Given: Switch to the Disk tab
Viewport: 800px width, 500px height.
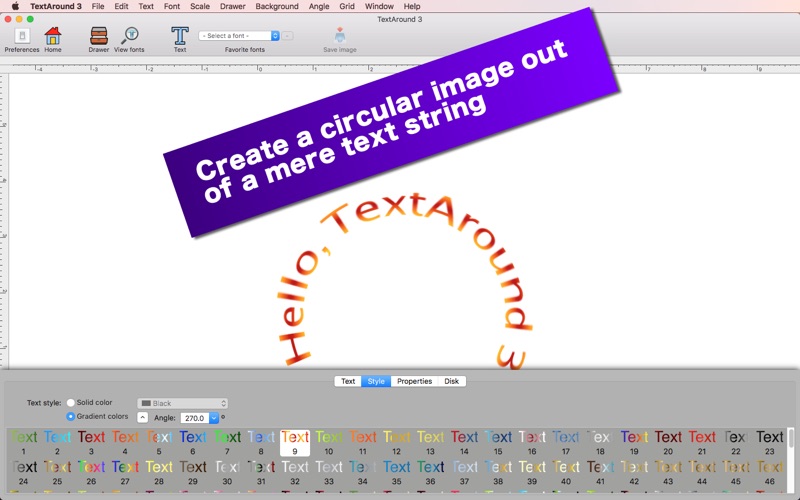Looking at the screenshot, I should coord(452,381).
